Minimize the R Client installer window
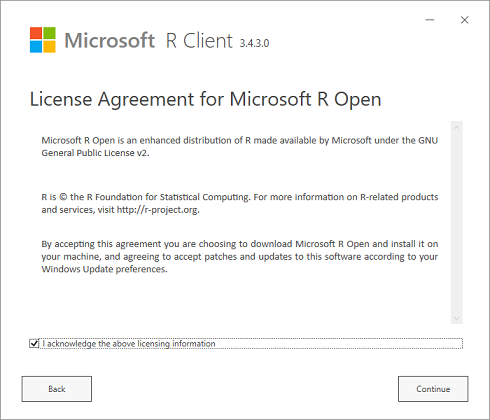 (430, 20)
